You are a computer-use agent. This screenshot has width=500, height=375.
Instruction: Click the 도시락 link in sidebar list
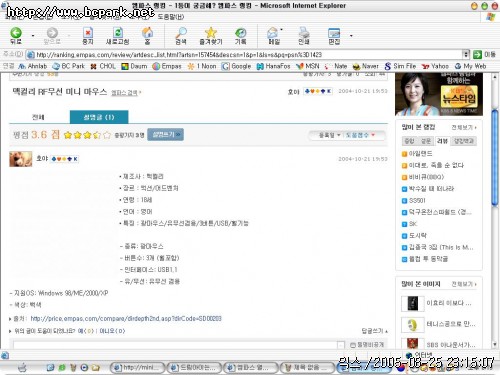coord(418,235)
